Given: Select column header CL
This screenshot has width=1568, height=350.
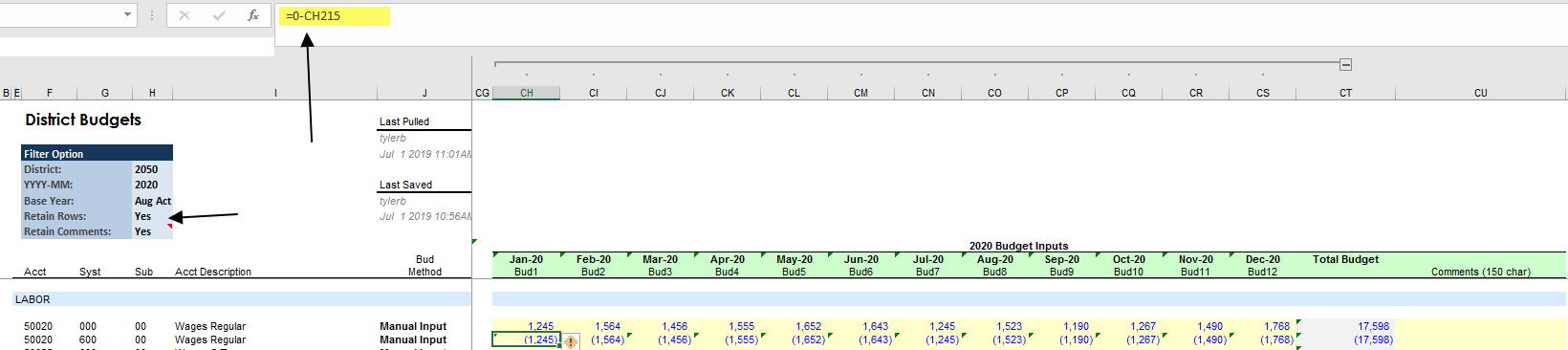Looking at the screenshot, I should (x=795, y=93).
